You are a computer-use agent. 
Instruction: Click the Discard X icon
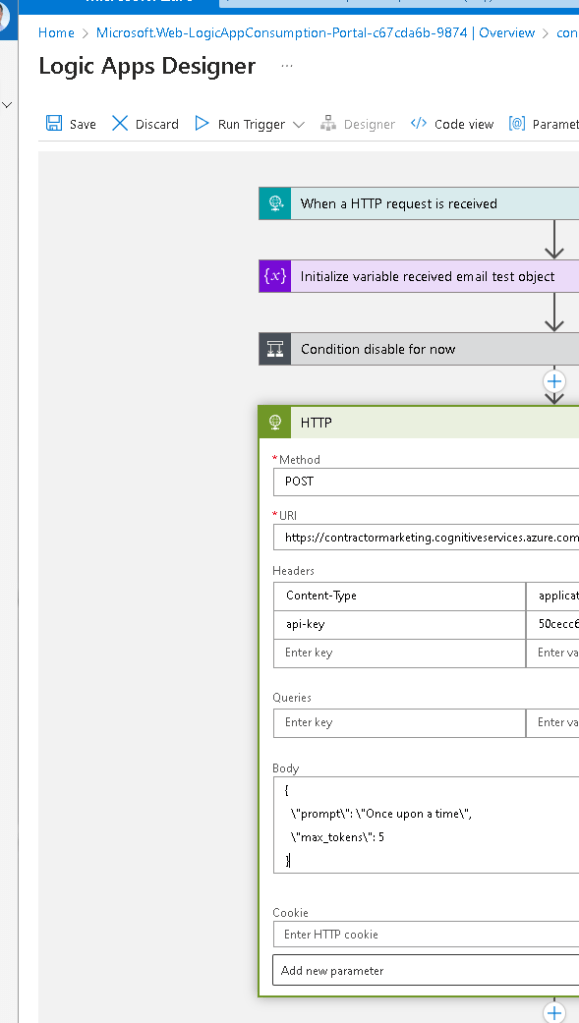(x=120, y=123)
